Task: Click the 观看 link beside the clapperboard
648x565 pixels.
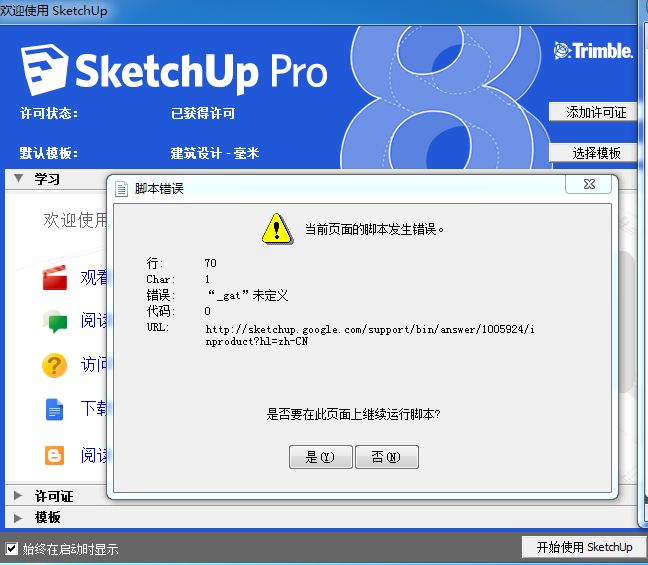Action: [94, 277]
